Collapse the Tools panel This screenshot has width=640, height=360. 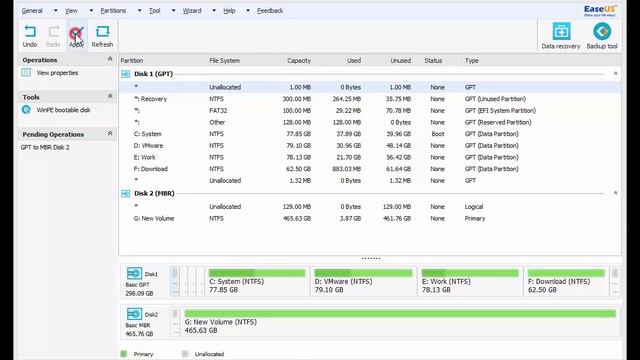coord(110,96)
